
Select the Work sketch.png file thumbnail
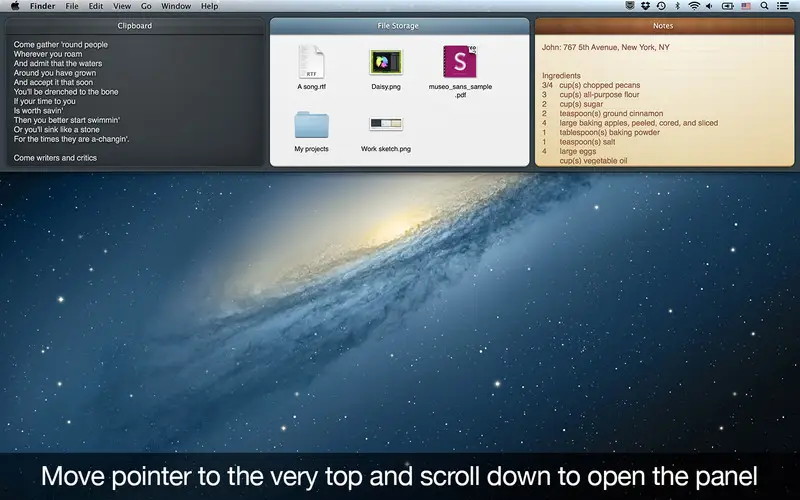tap(386, 123)
